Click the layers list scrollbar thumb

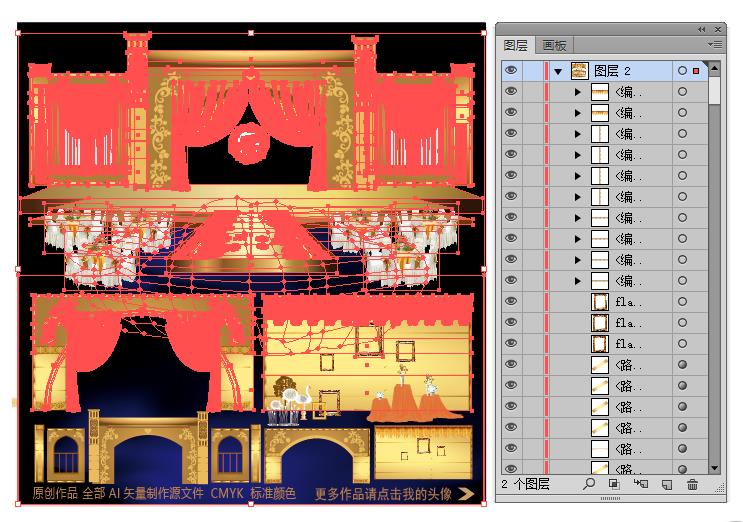714,90
